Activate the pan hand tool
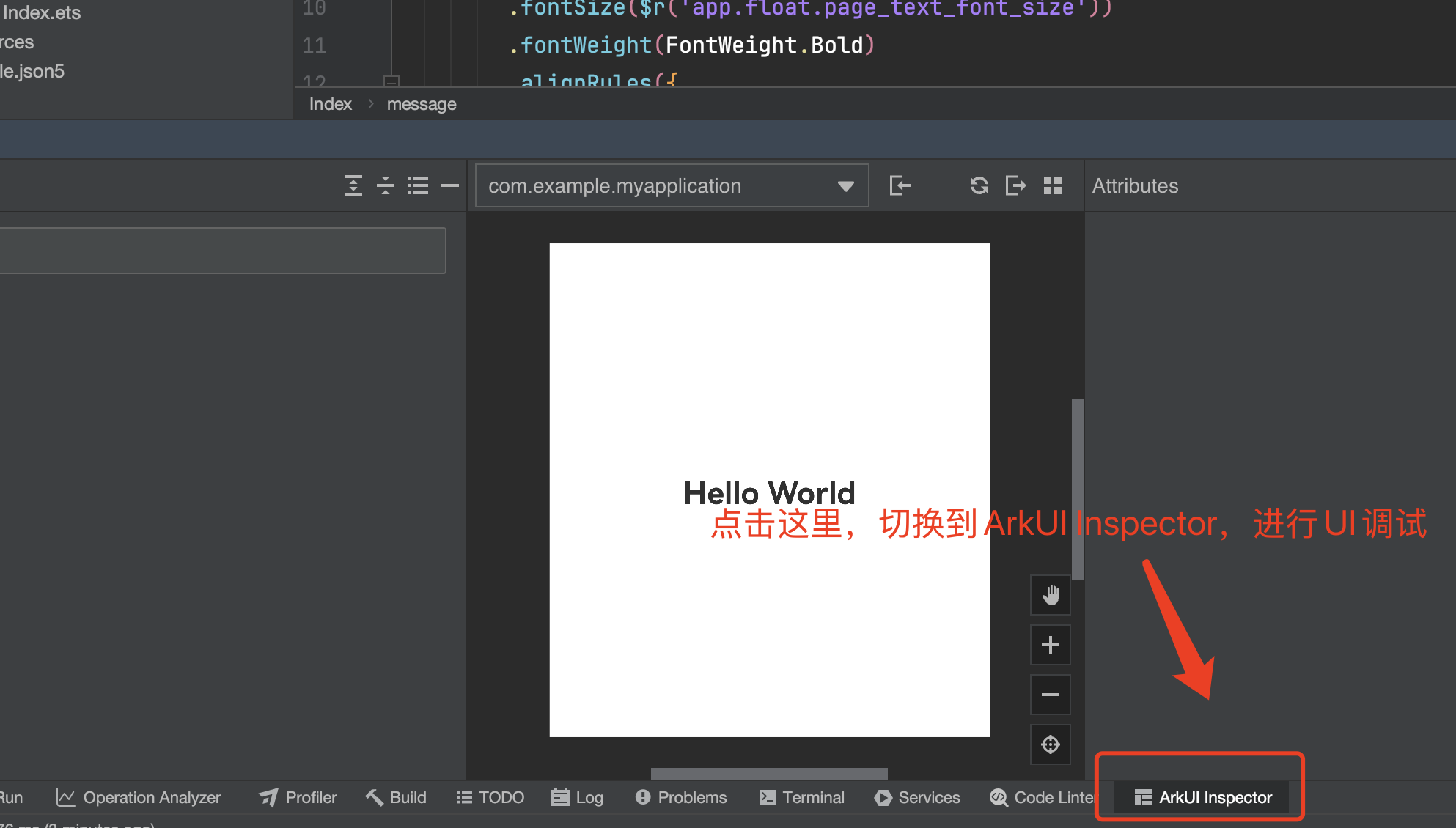Screen dimensions: 1456x828 [1050, 595]
